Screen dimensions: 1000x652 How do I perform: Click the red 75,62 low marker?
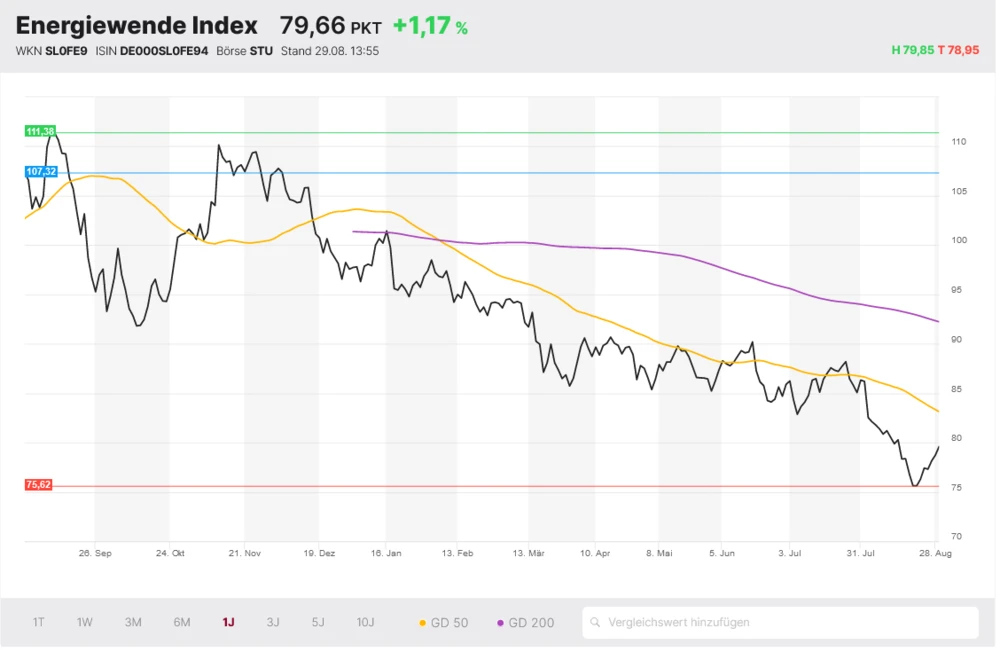click(x=39, y=485)
